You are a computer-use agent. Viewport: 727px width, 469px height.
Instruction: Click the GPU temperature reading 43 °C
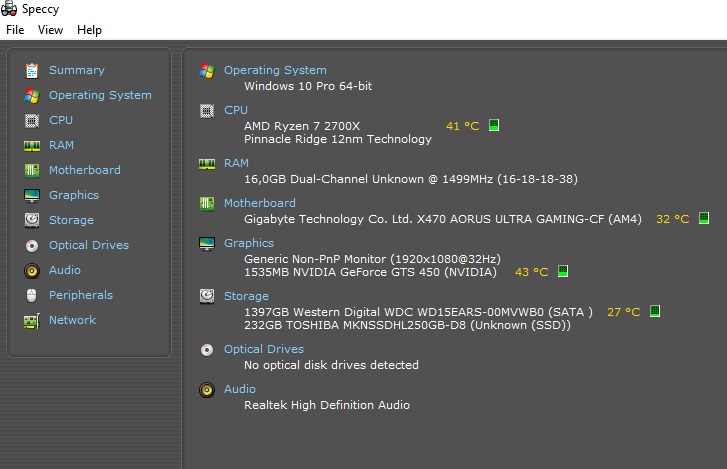point(531,272)
